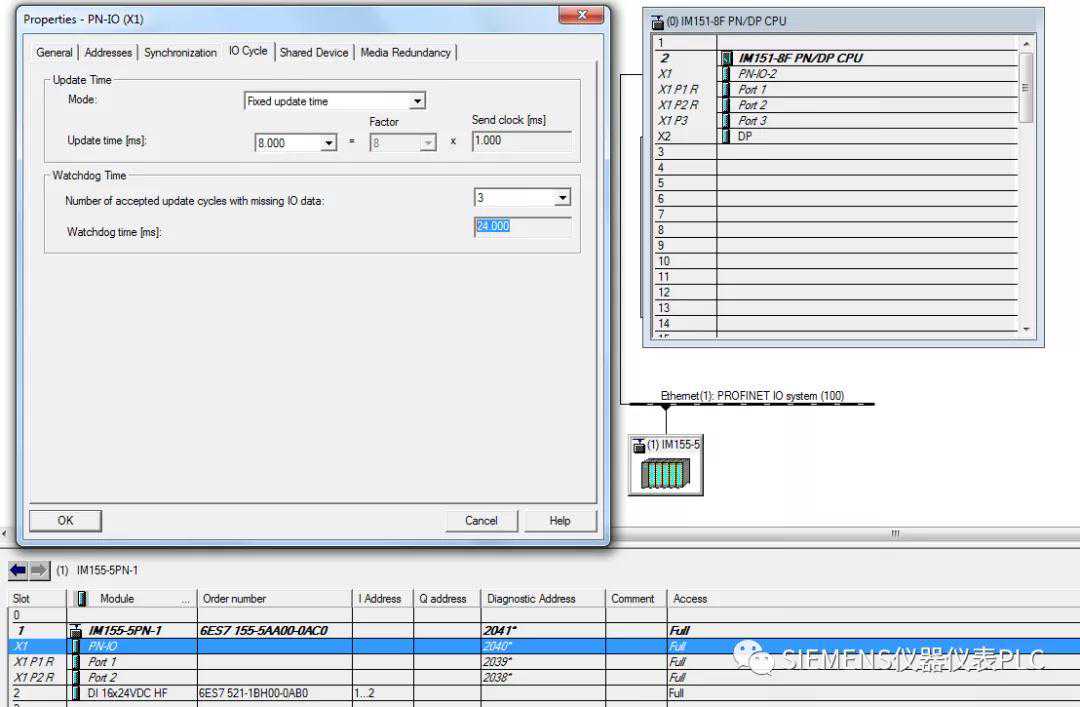Expand the Update time [ms] dropdown
Screen dimensions: 1080x707
click(328, 143)
